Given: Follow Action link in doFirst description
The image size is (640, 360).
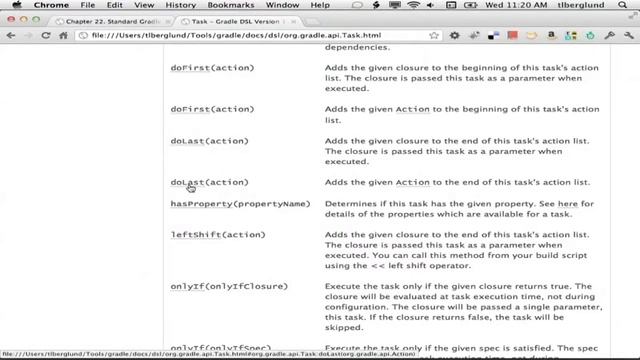Looking at the screenshot, I should tap(413, 109).
